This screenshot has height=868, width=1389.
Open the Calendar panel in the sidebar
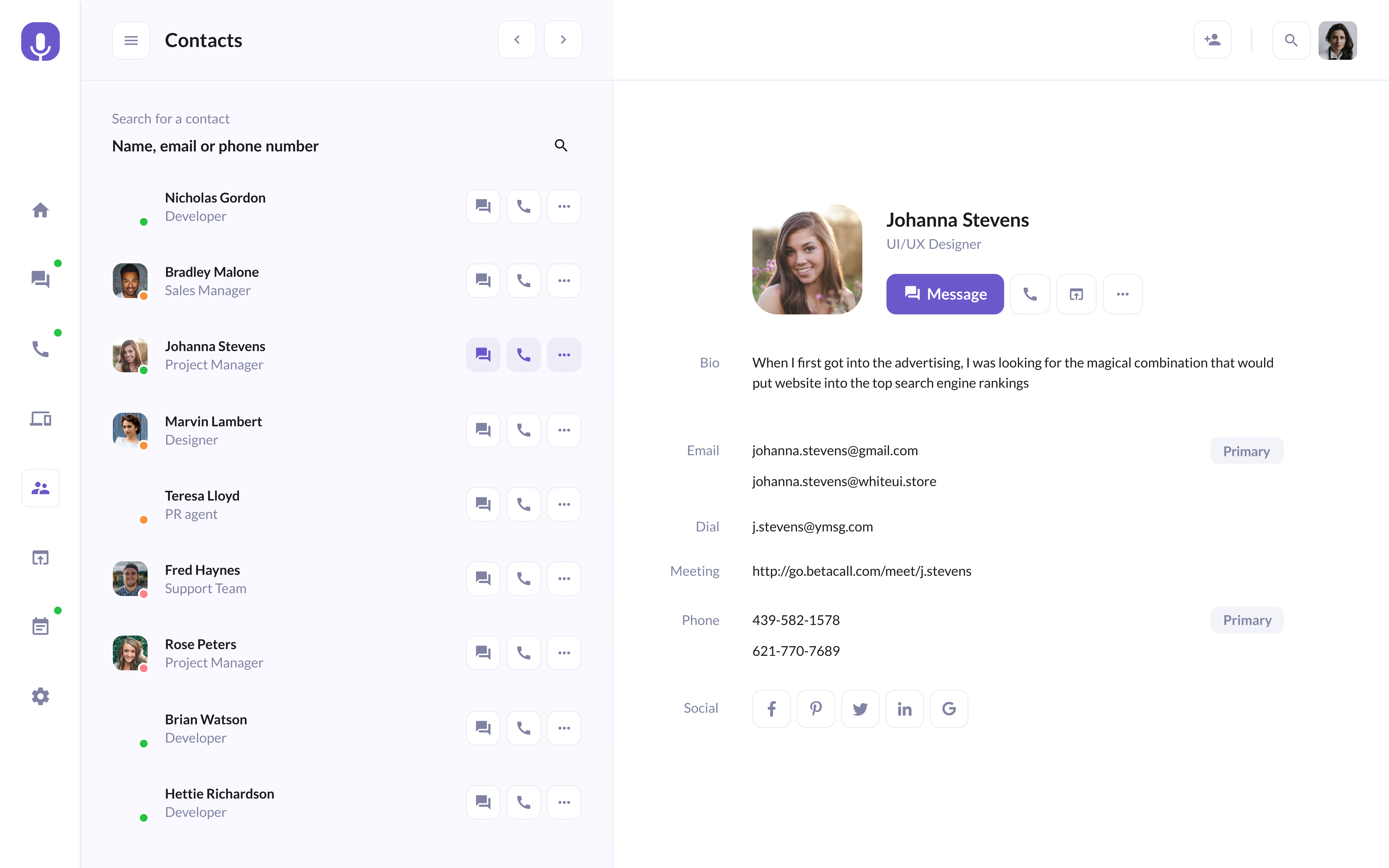(40, 626)
